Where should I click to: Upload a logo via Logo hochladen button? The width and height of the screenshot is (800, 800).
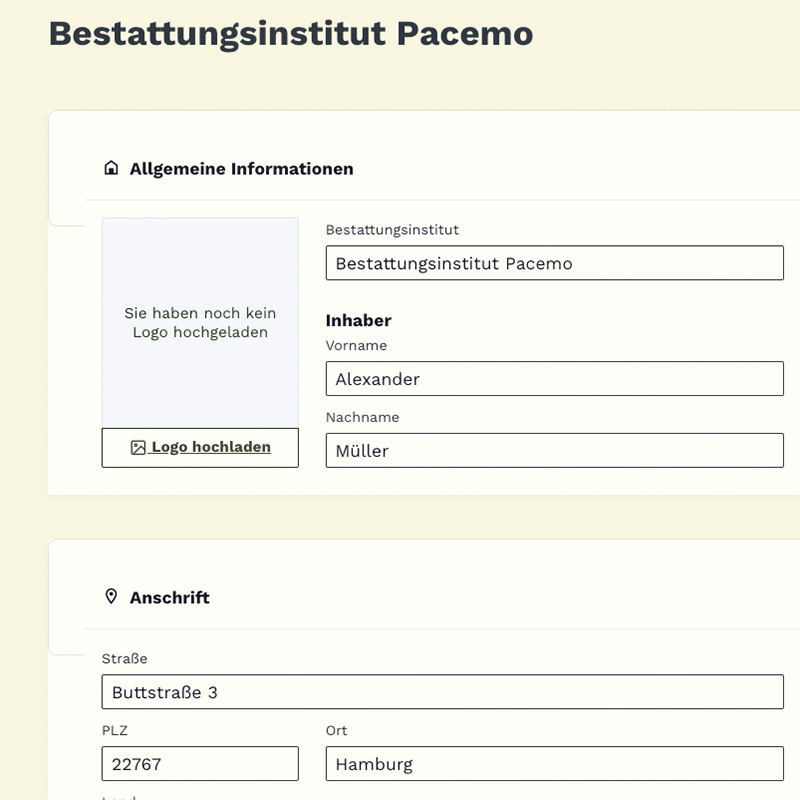point(200,448)
